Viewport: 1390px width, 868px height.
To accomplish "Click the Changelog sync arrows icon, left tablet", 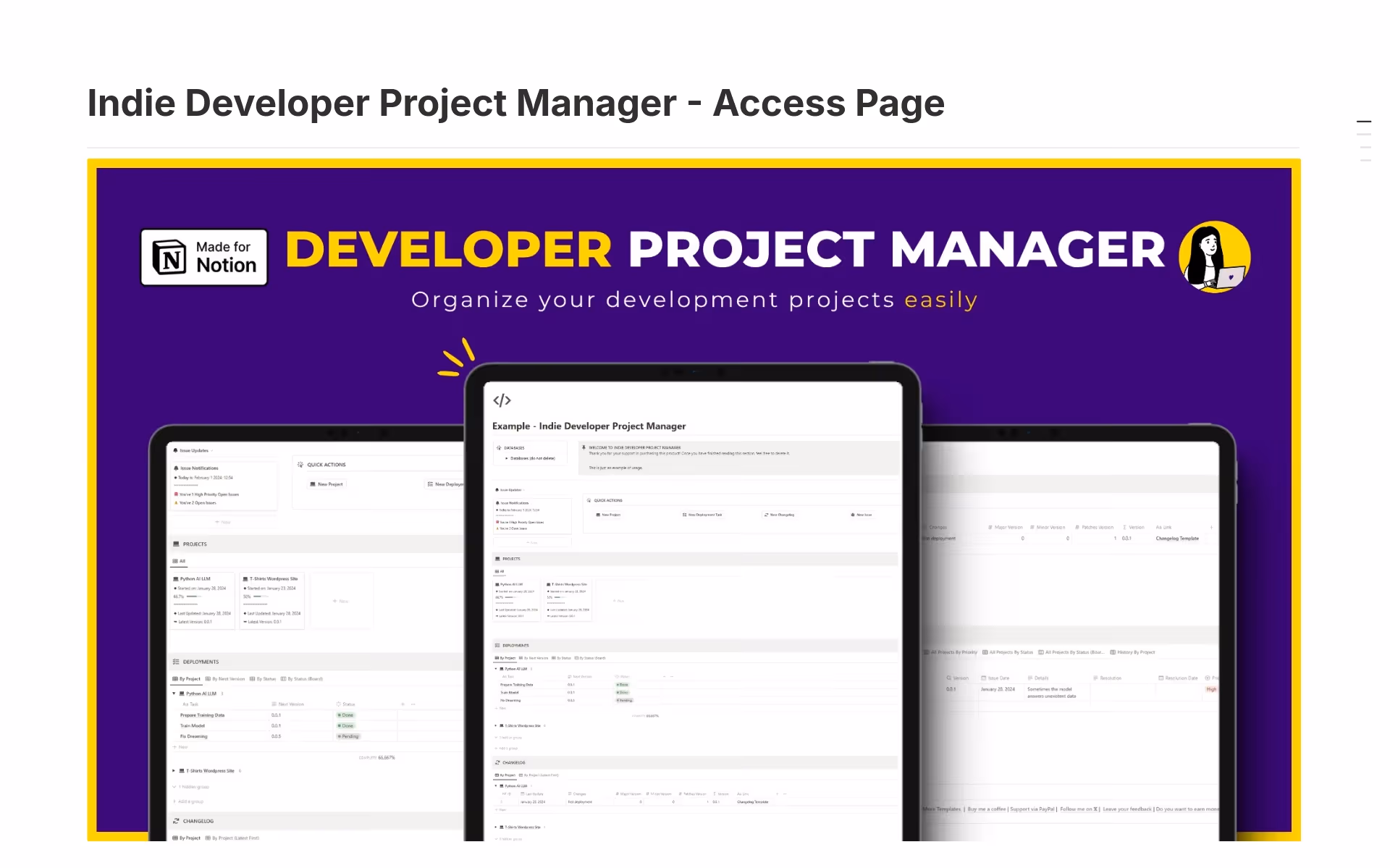I will pyautogui.click(x=176, y=821).
